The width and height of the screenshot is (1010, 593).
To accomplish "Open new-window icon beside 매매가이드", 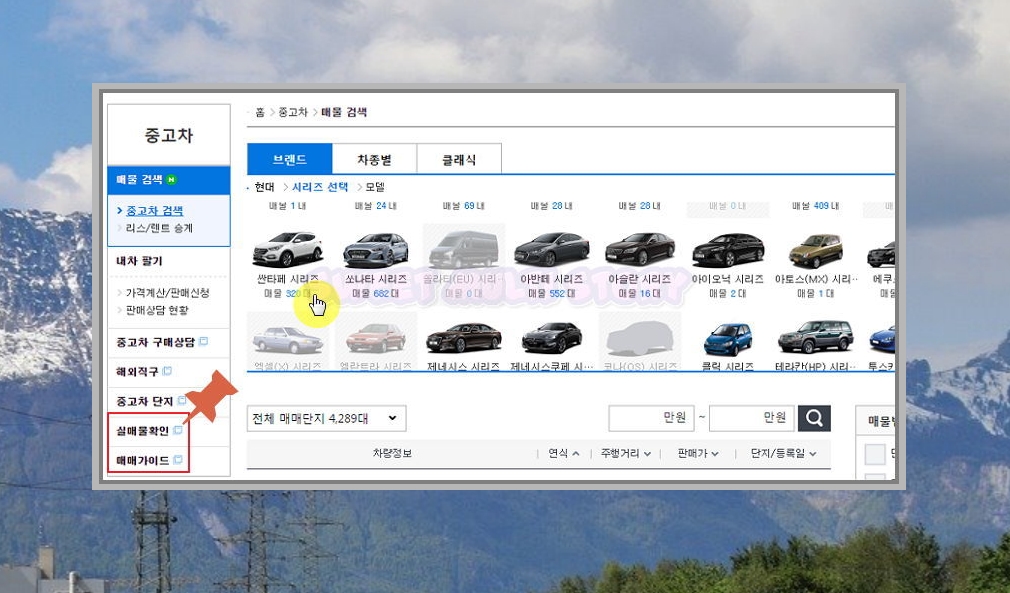I will [178, 460].
